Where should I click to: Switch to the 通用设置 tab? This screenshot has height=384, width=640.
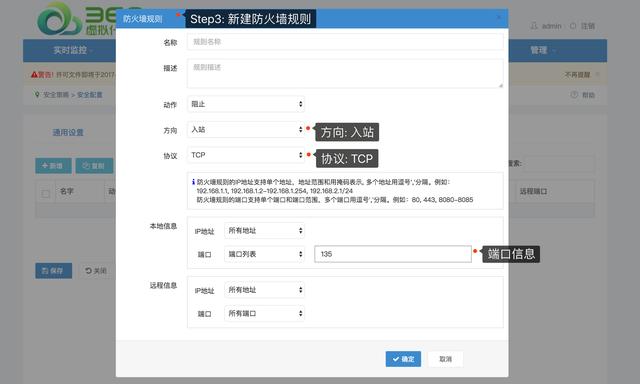[x=68, y=132]
